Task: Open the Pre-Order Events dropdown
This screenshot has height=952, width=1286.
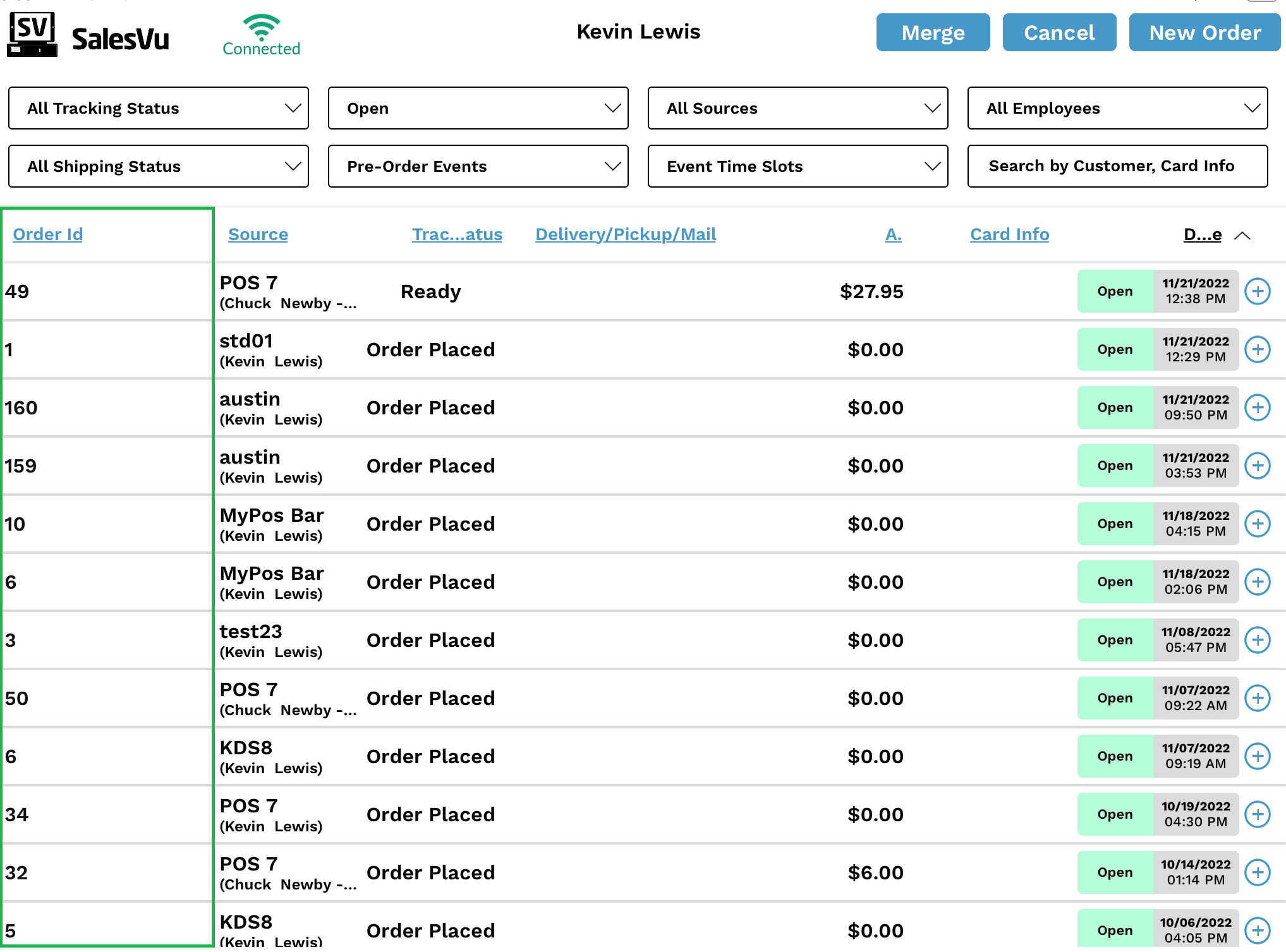Action: (x=478, y=166)
